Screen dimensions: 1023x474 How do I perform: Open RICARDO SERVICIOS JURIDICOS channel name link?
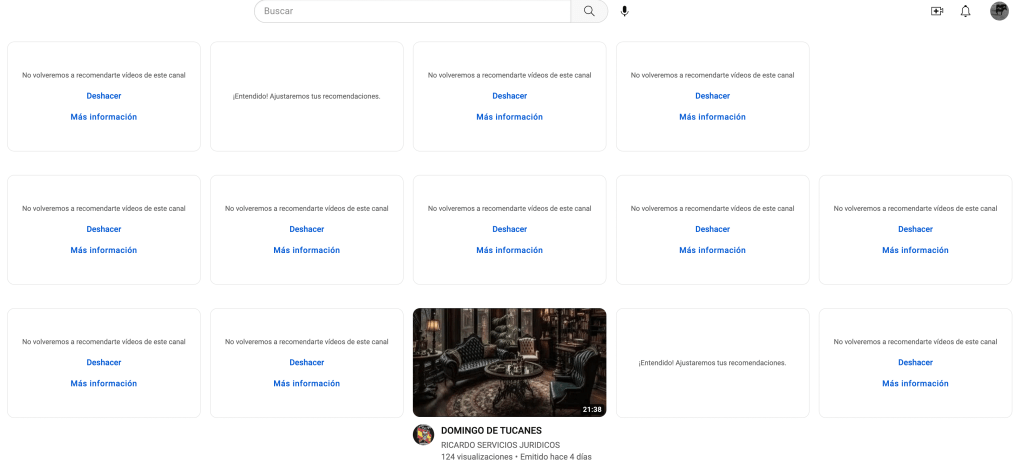coord(500,445)
